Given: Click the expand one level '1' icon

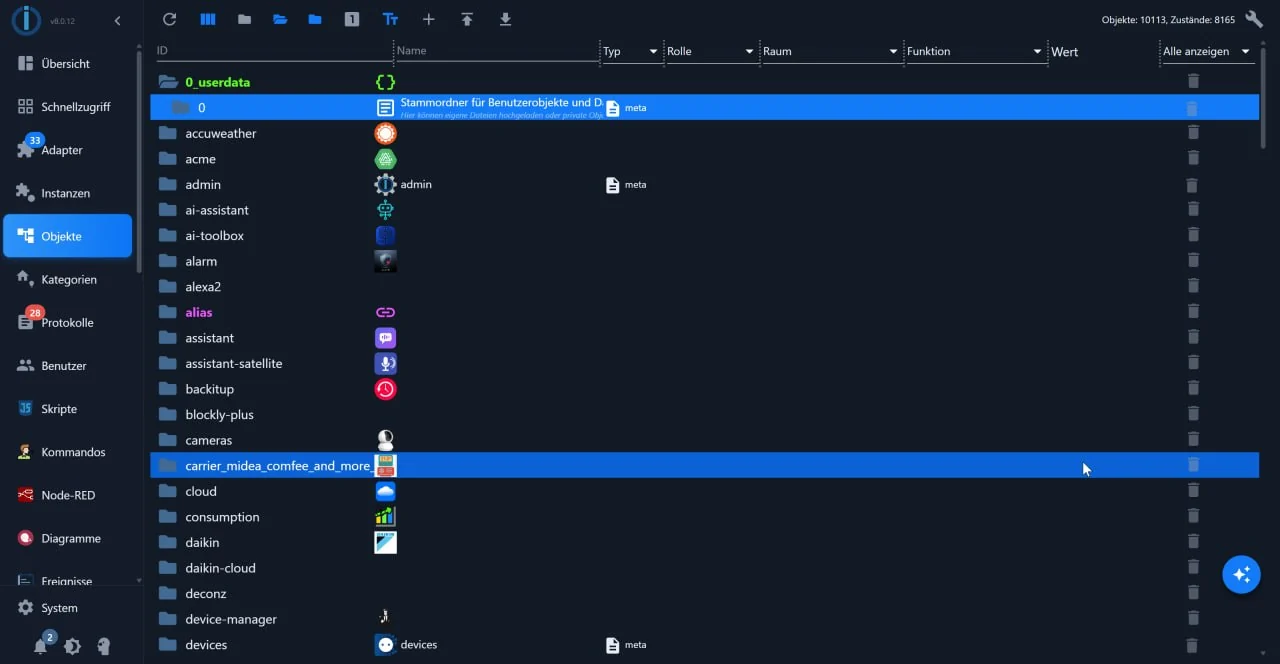Looking at the screenshot, I should [x=352, y=20].
